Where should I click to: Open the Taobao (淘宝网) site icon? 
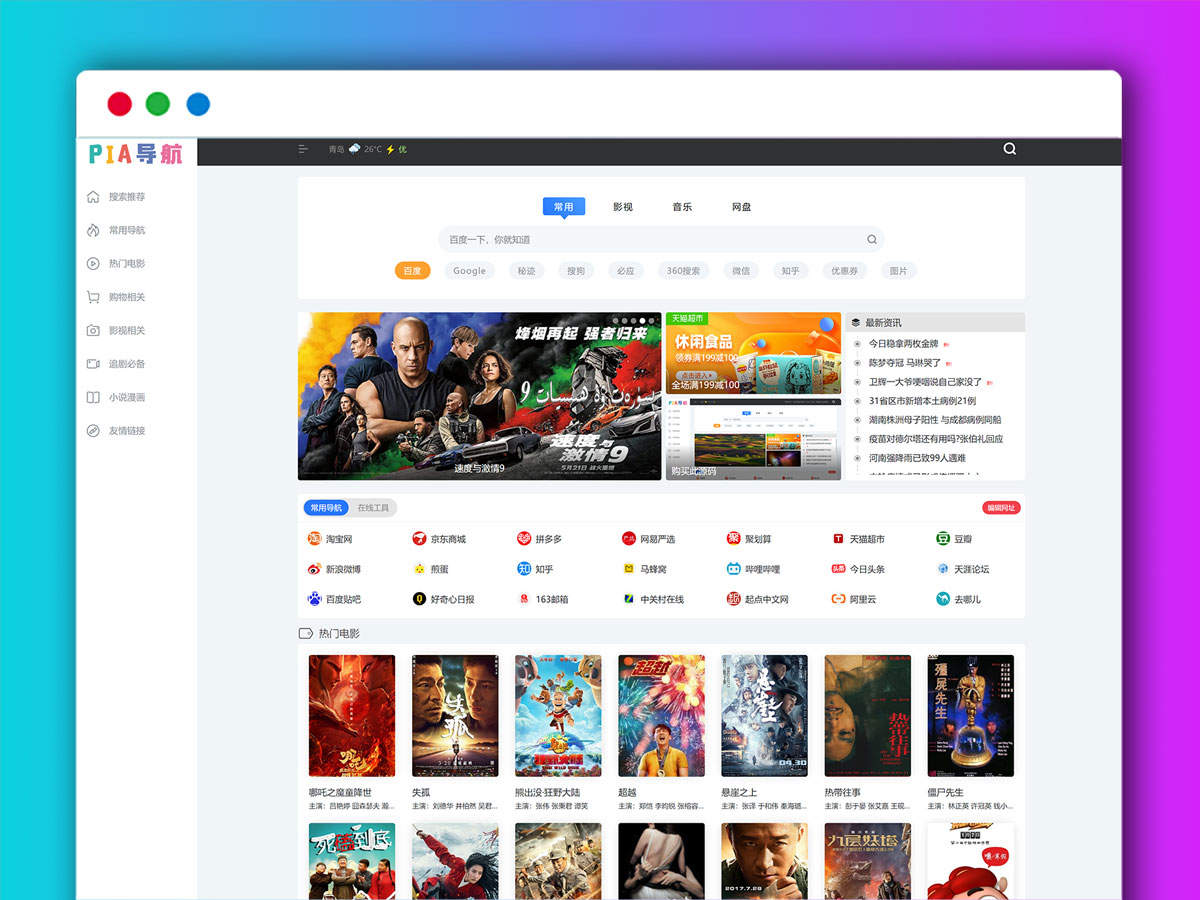(314, 539)
